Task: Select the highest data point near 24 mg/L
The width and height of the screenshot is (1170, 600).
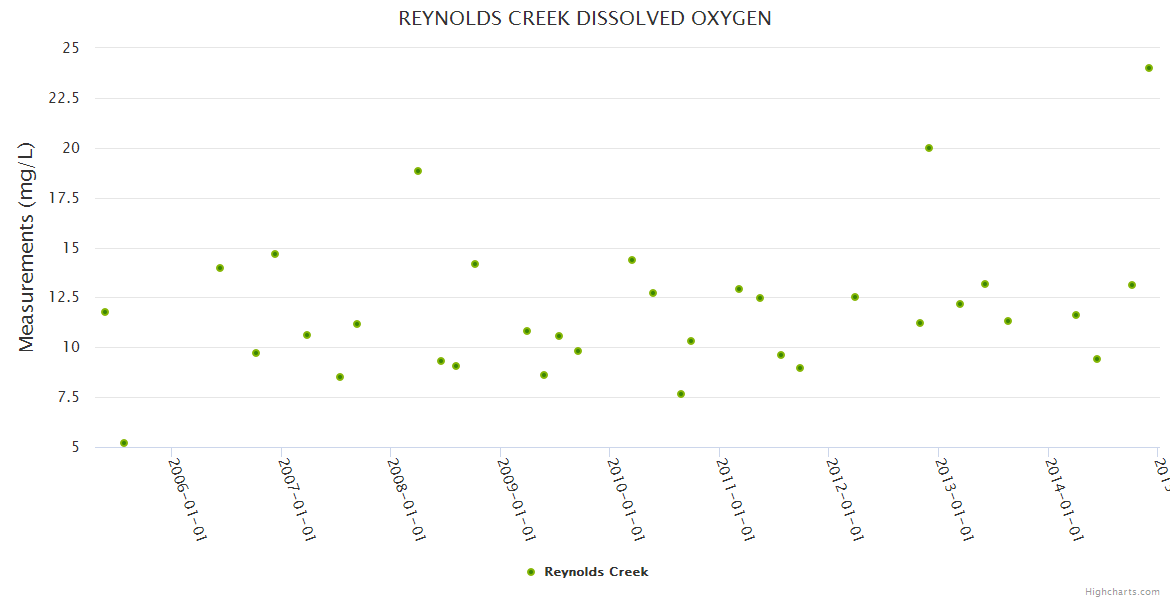Action: coord(1149,68)
